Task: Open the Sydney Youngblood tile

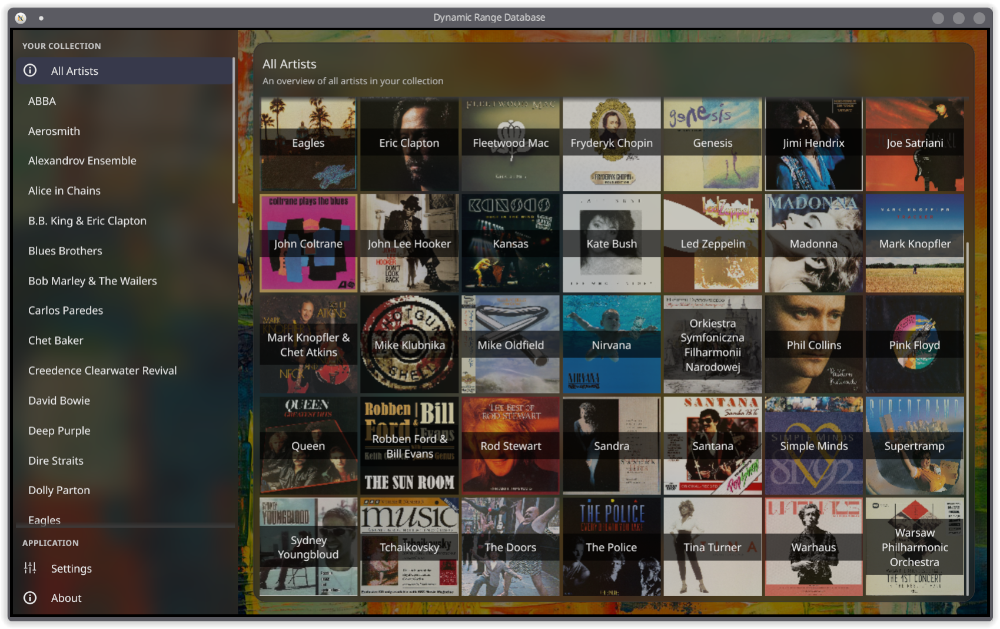Action: pyautogui.click(x=308, y=547)
